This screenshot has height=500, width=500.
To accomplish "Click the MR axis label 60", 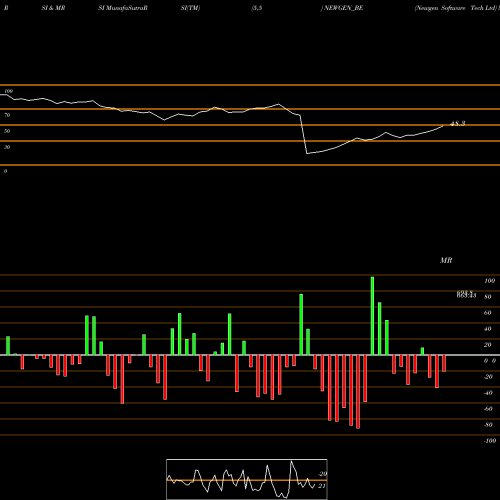I will [488, 313].
